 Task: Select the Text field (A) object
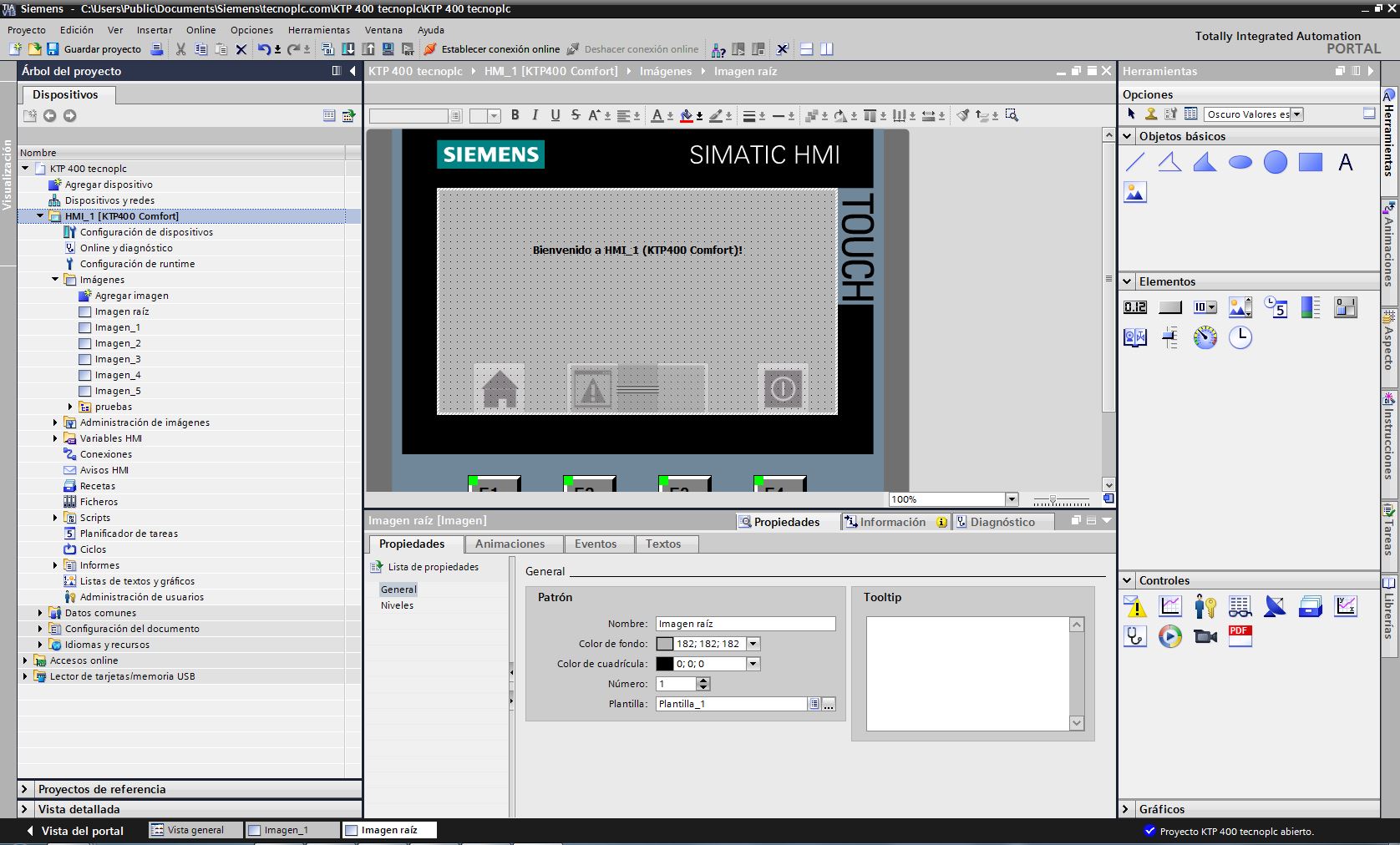1346,162
